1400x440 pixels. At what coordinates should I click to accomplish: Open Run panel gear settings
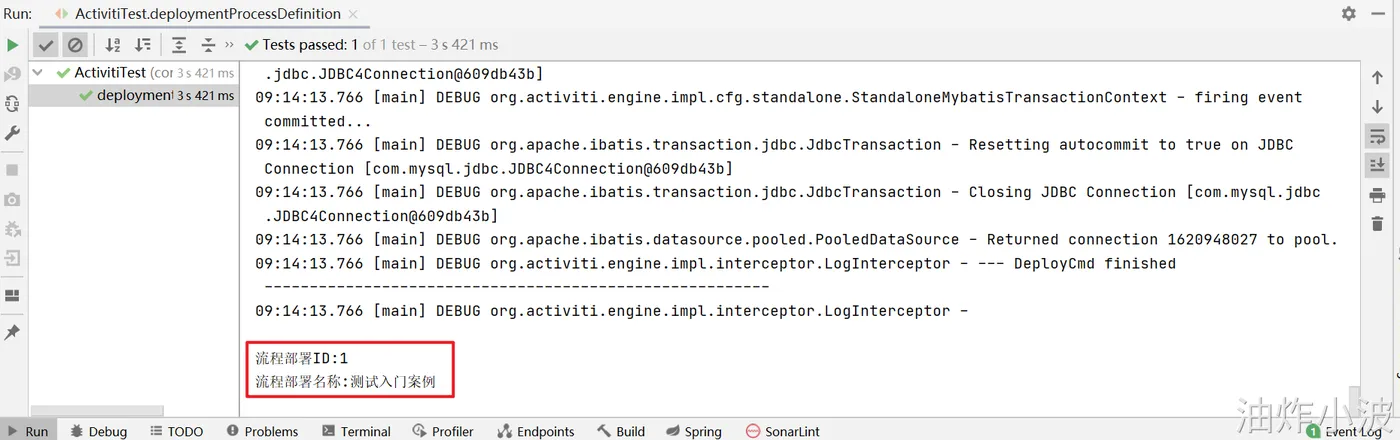pos(1349,14)
